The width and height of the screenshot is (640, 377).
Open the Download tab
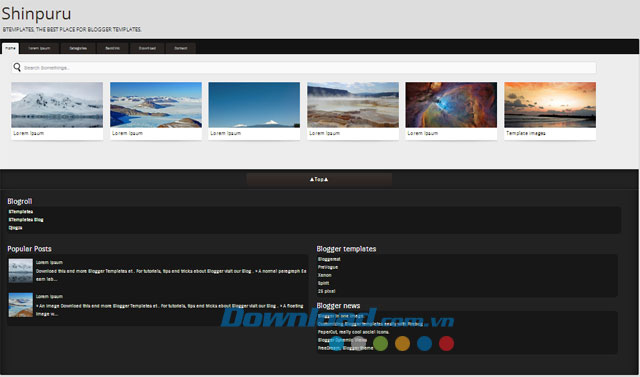[x=147, y=48]
